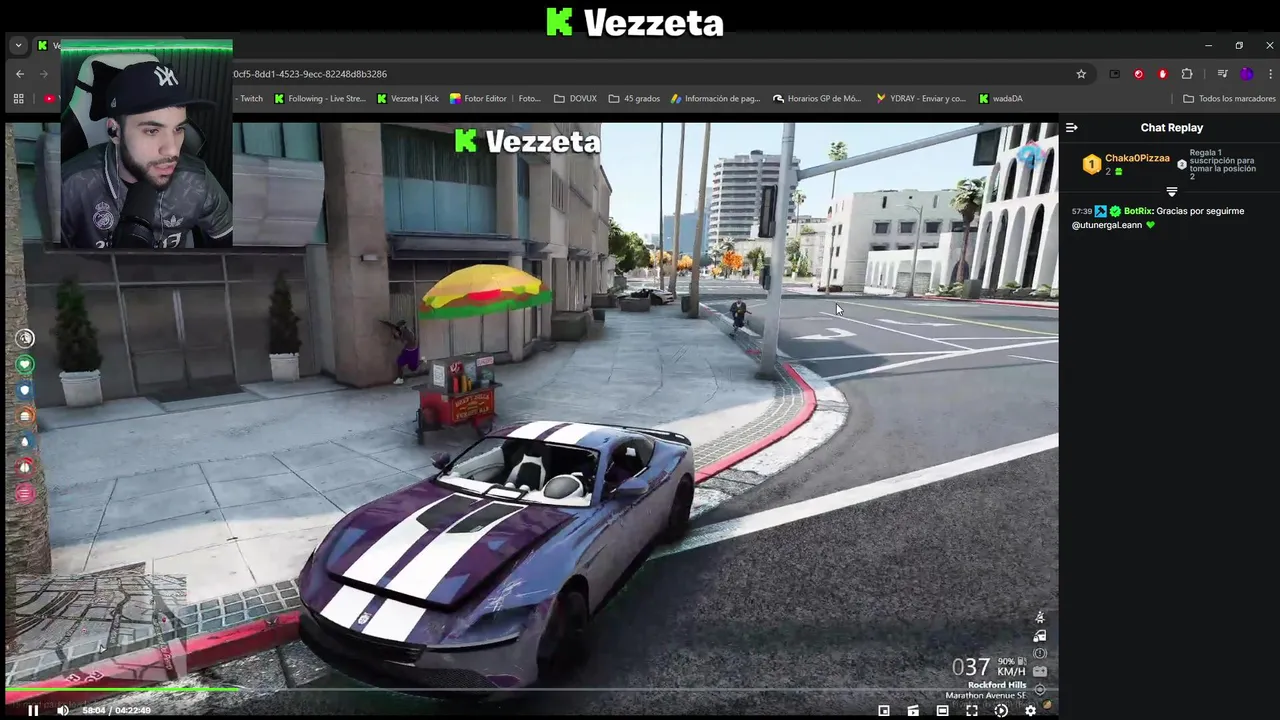Open the Foto... bookmark
Screen dimensions: 1280x720
pos(529,99)
